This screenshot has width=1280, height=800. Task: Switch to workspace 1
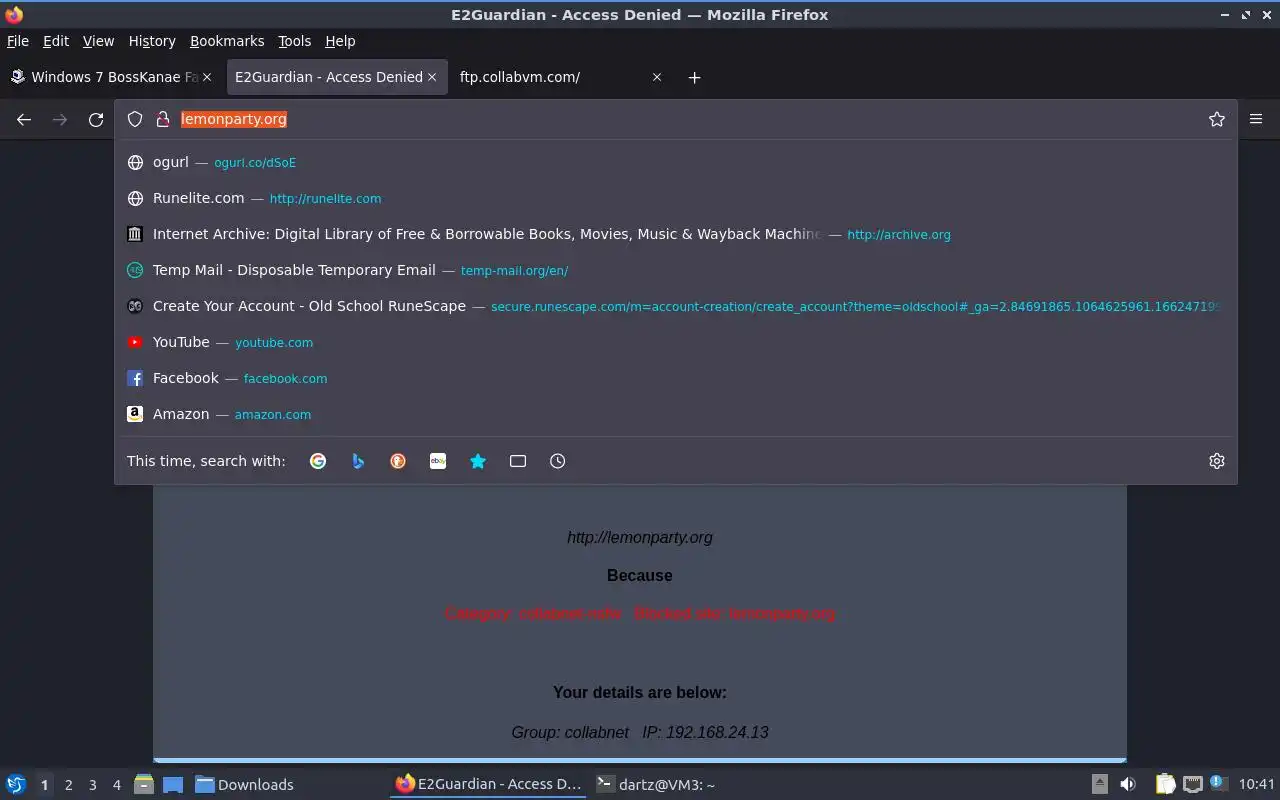pyautogui.click(x=44, y=785)
